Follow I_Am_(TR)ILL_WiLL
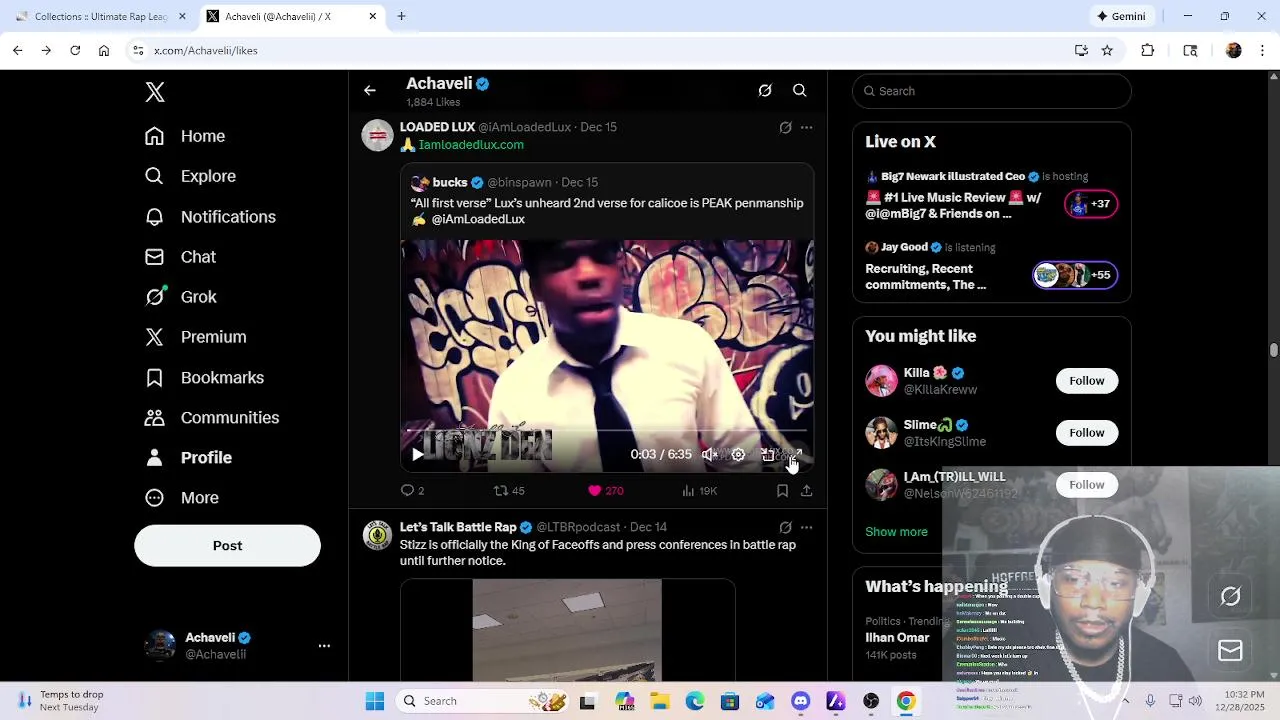This screenshot has width=1280, height=720. tap(1086, 485)
